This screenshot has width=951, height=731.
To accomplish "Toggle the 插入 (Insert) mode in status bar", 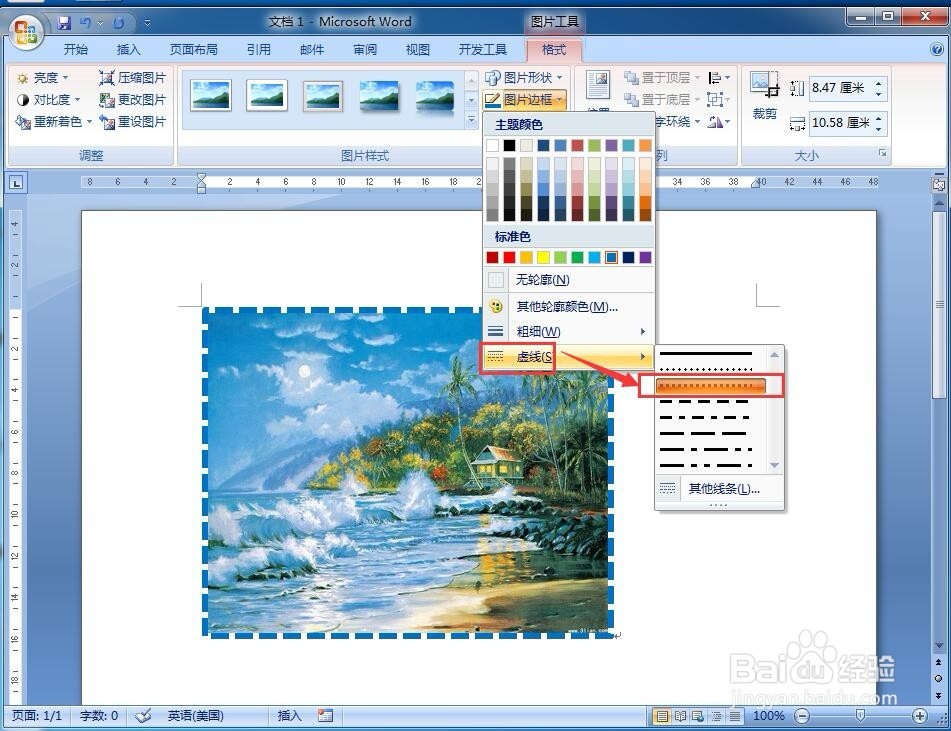I will click(x=289, y=716).
